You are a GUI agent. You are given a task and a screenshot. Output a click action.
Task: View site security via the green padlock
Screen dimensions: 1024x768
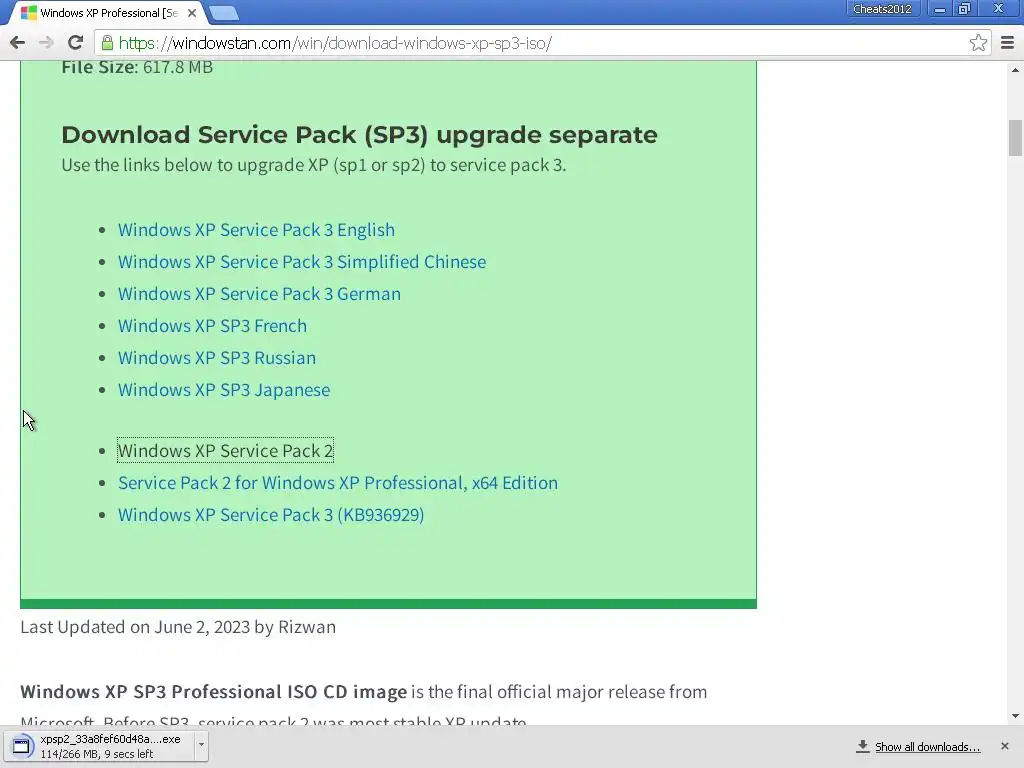[x=107, y=43]
